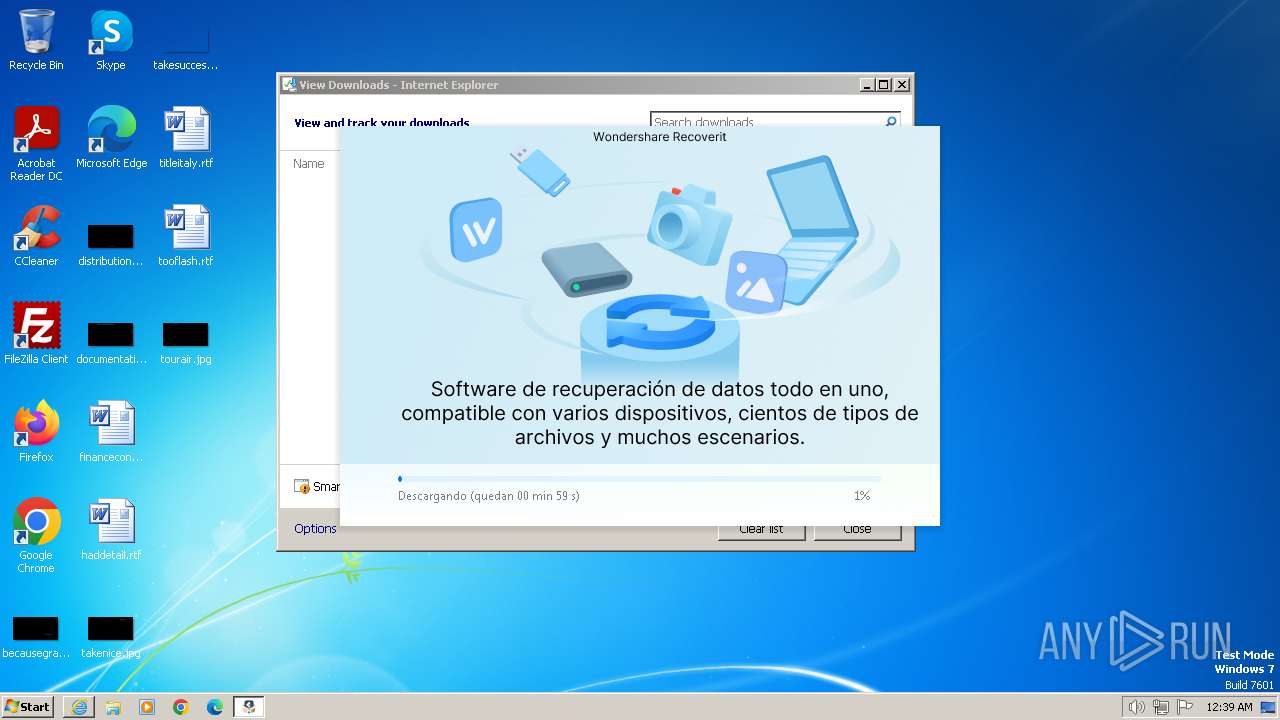Screen dimensions: 1280x720
Task: Open Skype desktop shortcut
Action: (110, 40)
